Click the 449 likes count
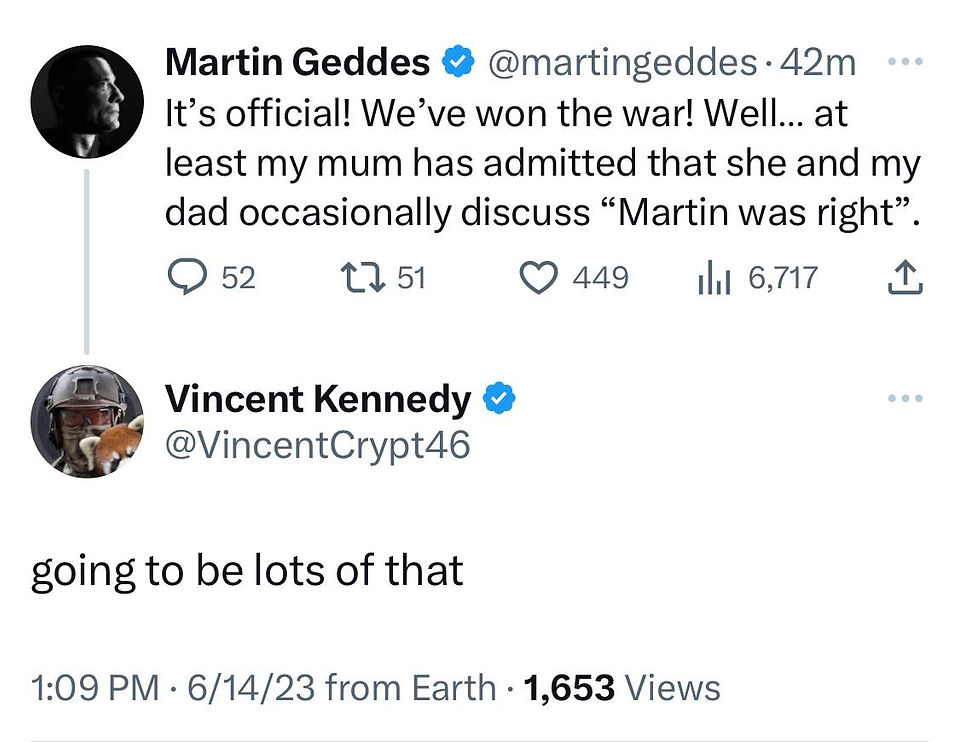The width and height of the screenshot is (959, 742). [601, 278]
